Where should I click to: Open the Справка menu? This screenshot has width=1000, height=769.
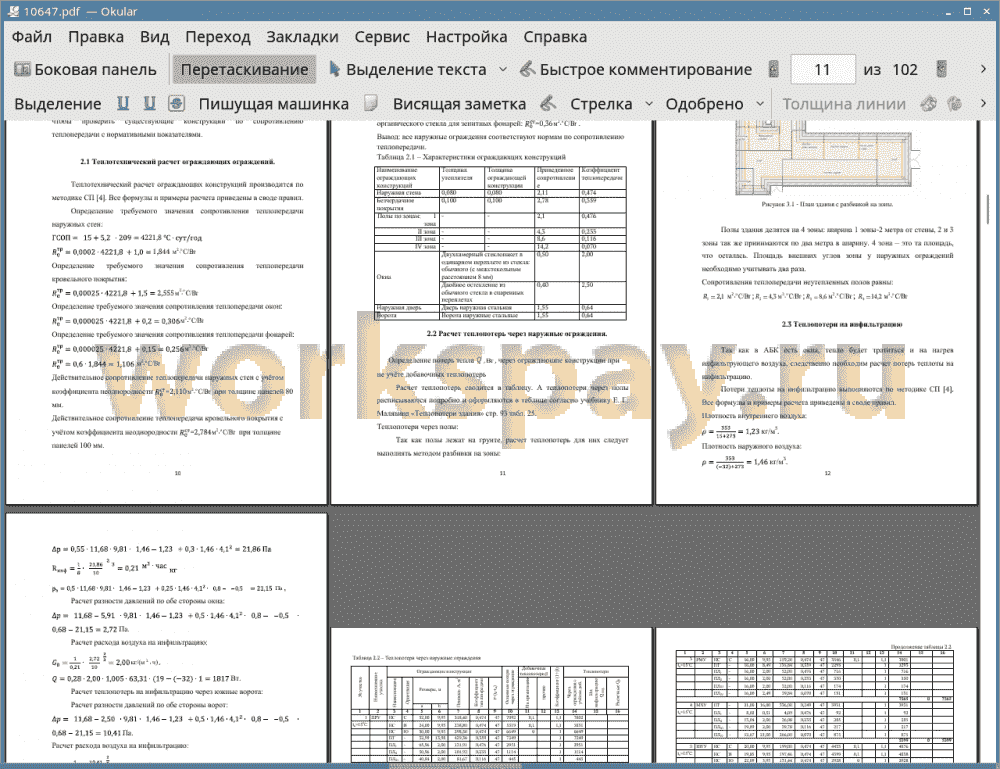coord(555,37)
